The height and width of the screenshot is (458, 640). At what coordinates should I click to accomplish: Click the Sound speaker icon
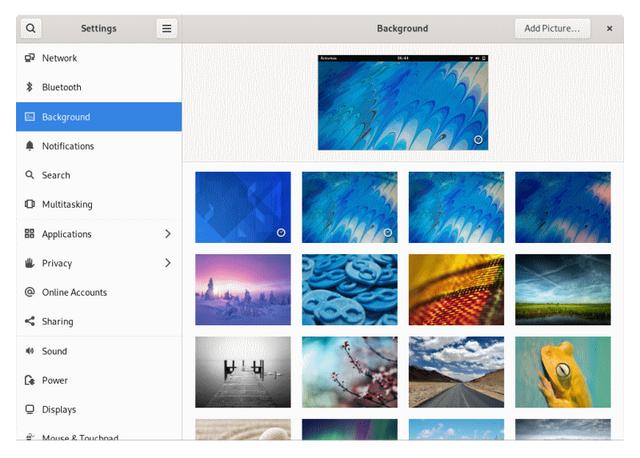tap(29, 351)
